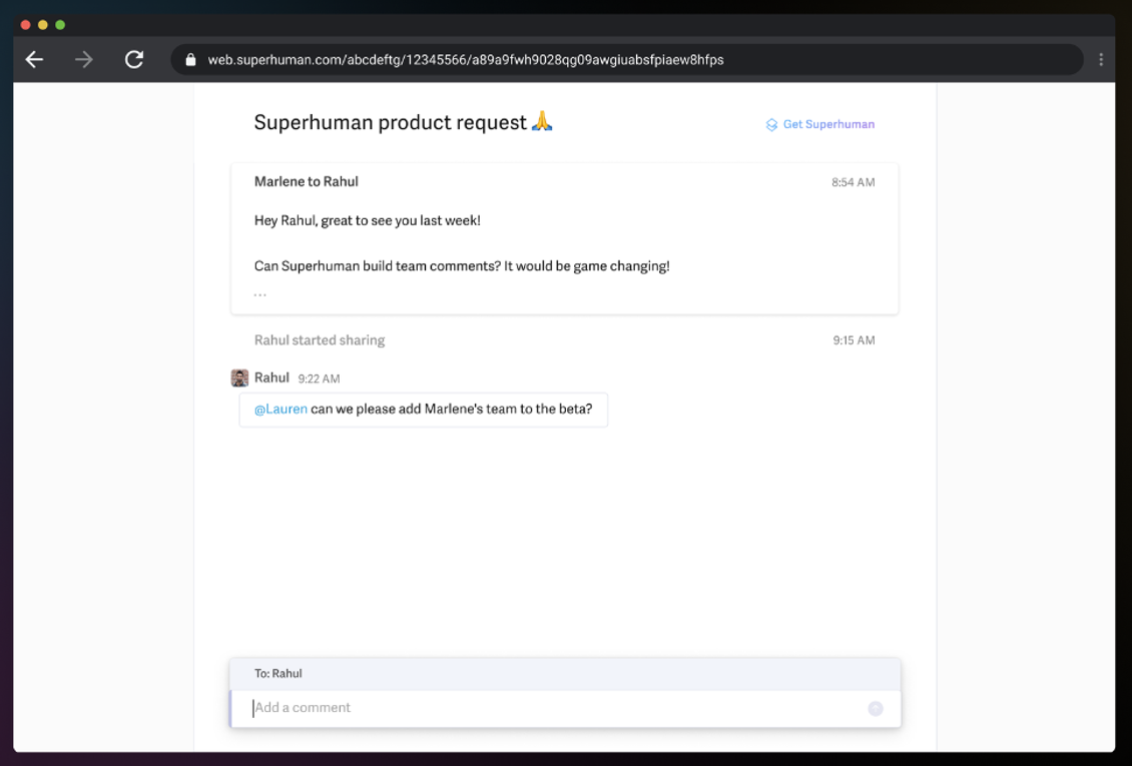Click the green maximize window button
The image size is (1132, 766).
point(60,25)
